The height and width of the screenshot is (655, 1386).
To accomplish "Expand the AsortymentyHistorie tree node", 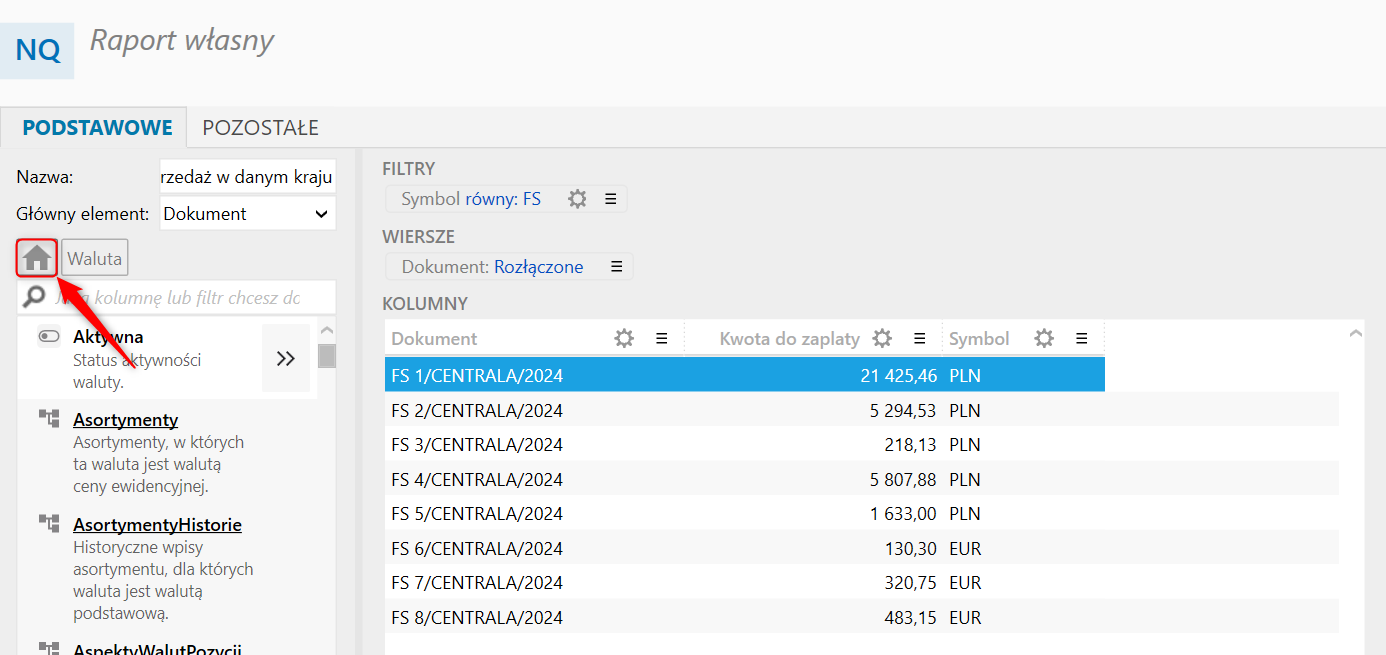I will pyautogui.click(x=49, y=524).
